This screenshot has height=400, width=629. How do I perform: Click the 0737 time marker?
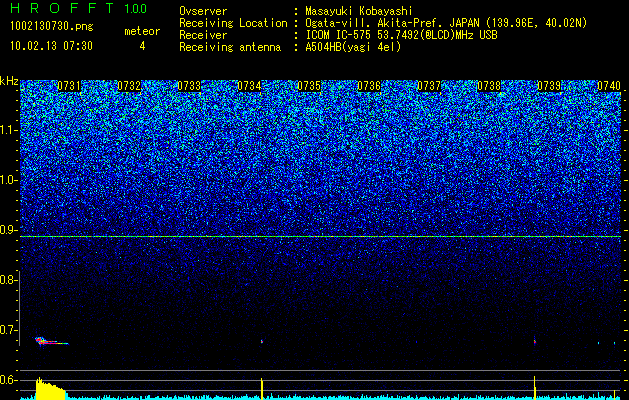point(429,86)
